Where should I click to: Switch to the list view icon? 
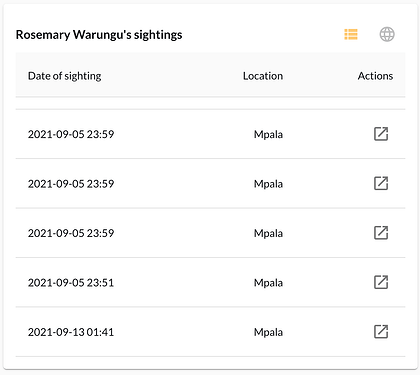pyautogui.click(x=351, y=34)
